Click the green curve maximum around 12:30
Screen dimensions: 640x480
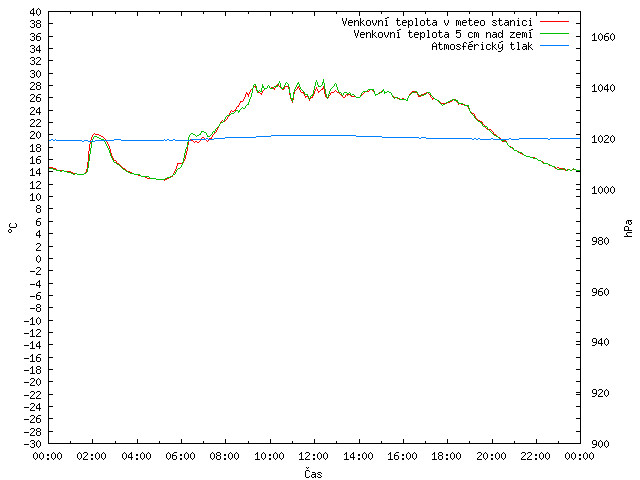pos(323,80)
